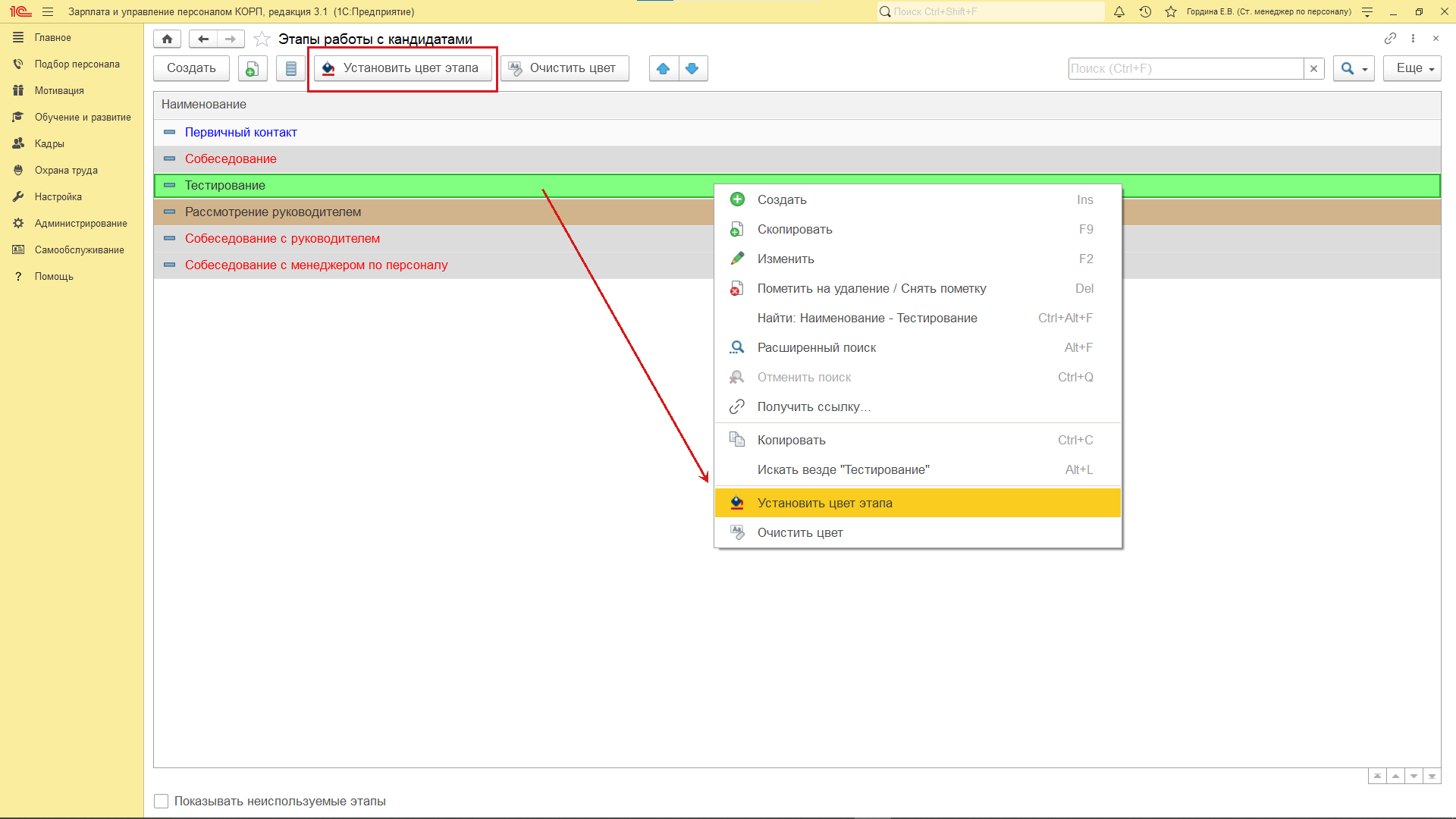Open search options dropdown with magnifier

(1354, 68)
